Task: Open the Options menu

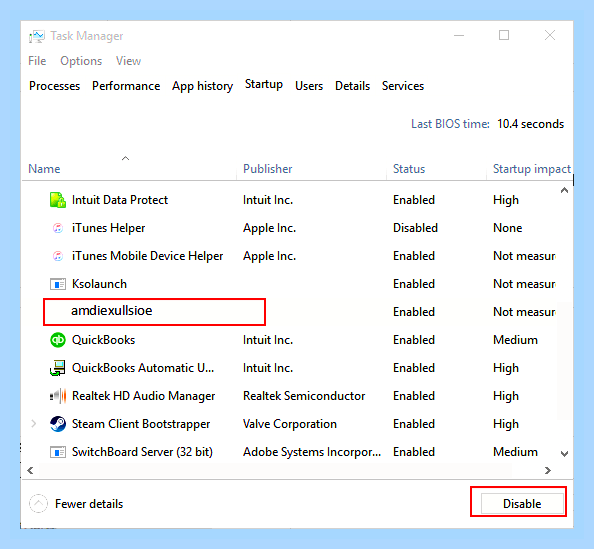Action: (81, 61)
